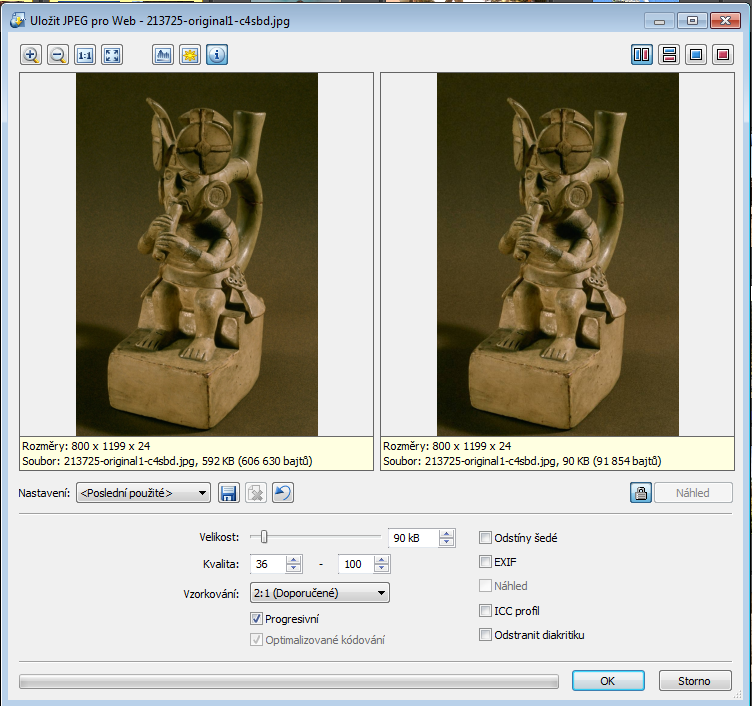Click the result file info 90 KB text
Image resolution: width=752 pixels, height=706 pixels.
522,461
